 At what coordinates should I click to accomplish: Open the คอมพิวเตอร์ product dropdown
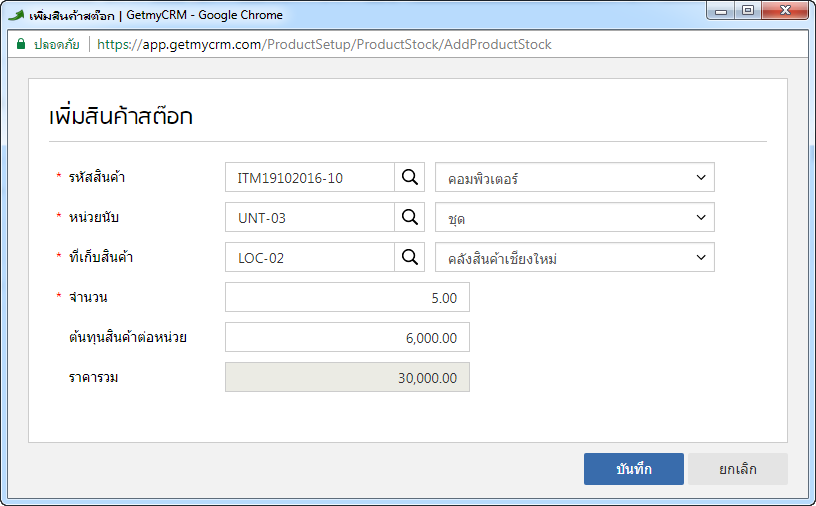575,177
